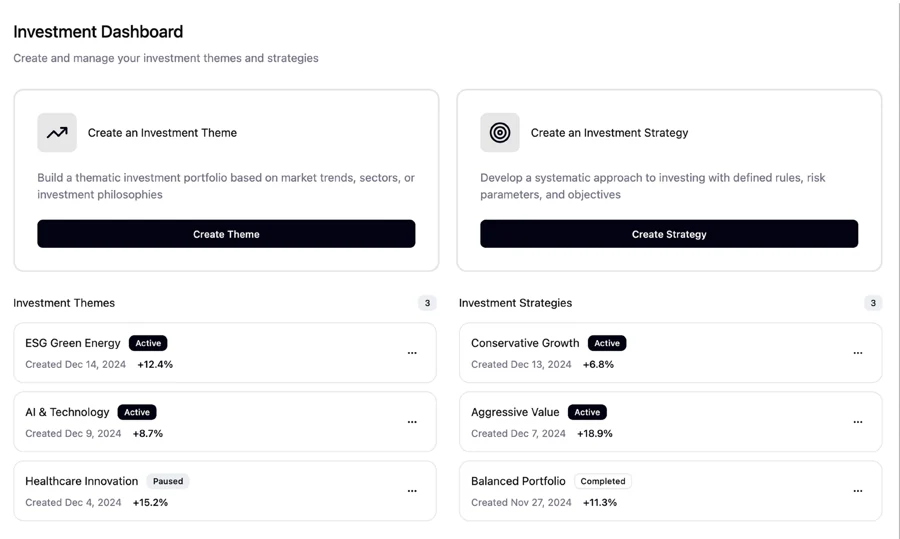Open more options for Balanced Portfolio
The height and width of the screenshot is (539, 900).
coord(858,491)
